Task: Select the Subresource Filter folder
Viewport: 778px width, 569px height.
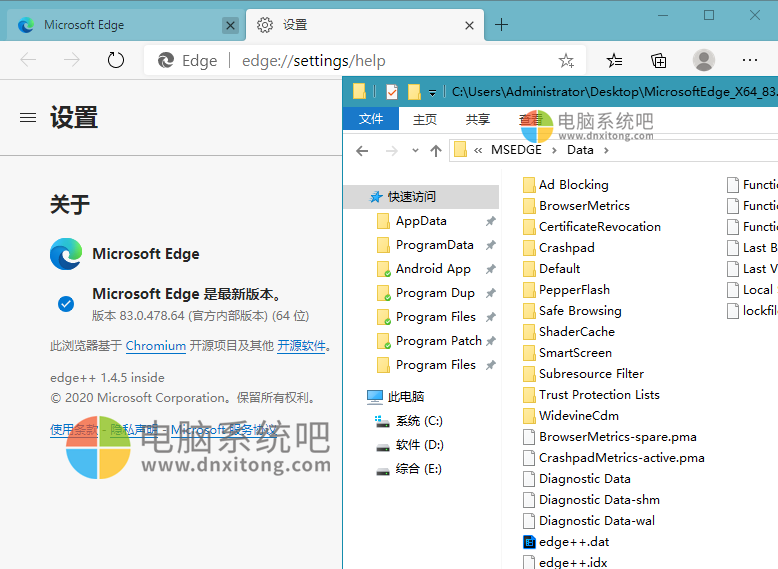Action: [x=584, y=374]
